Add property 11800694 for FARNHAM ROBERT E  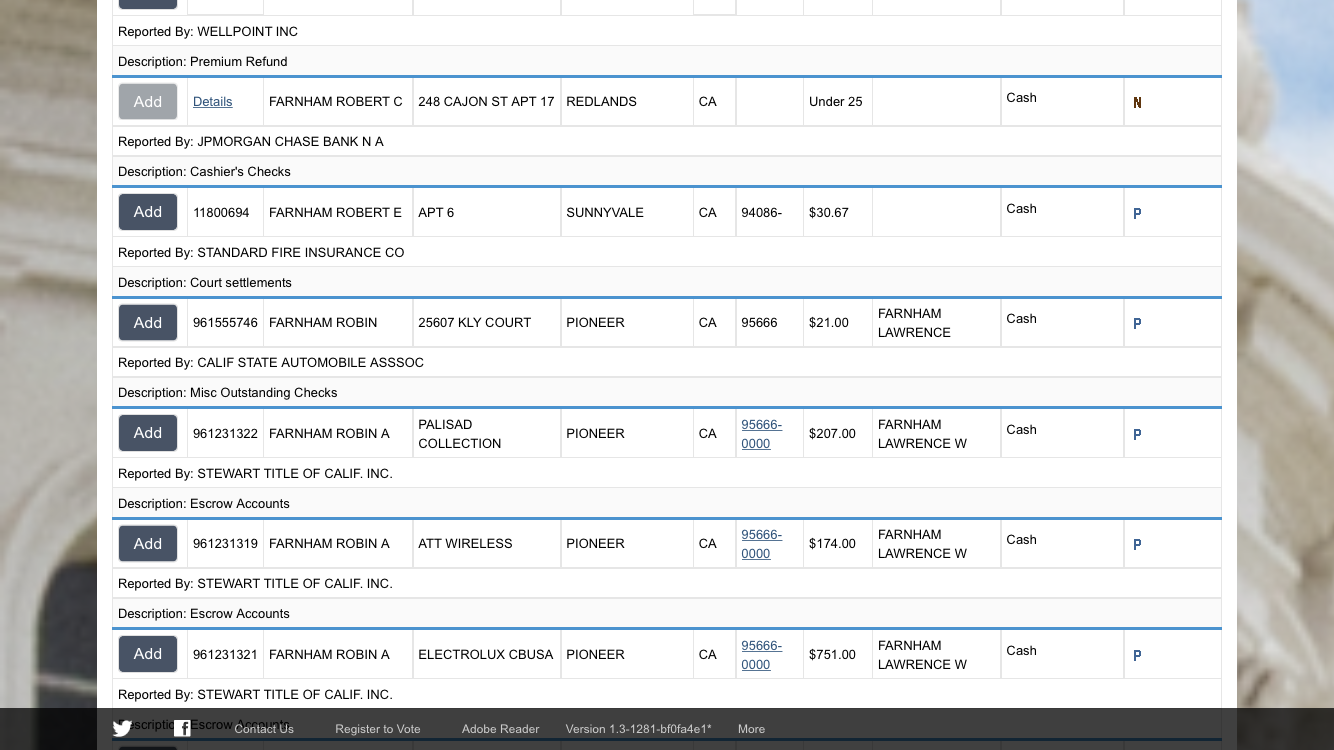[148, 212]
